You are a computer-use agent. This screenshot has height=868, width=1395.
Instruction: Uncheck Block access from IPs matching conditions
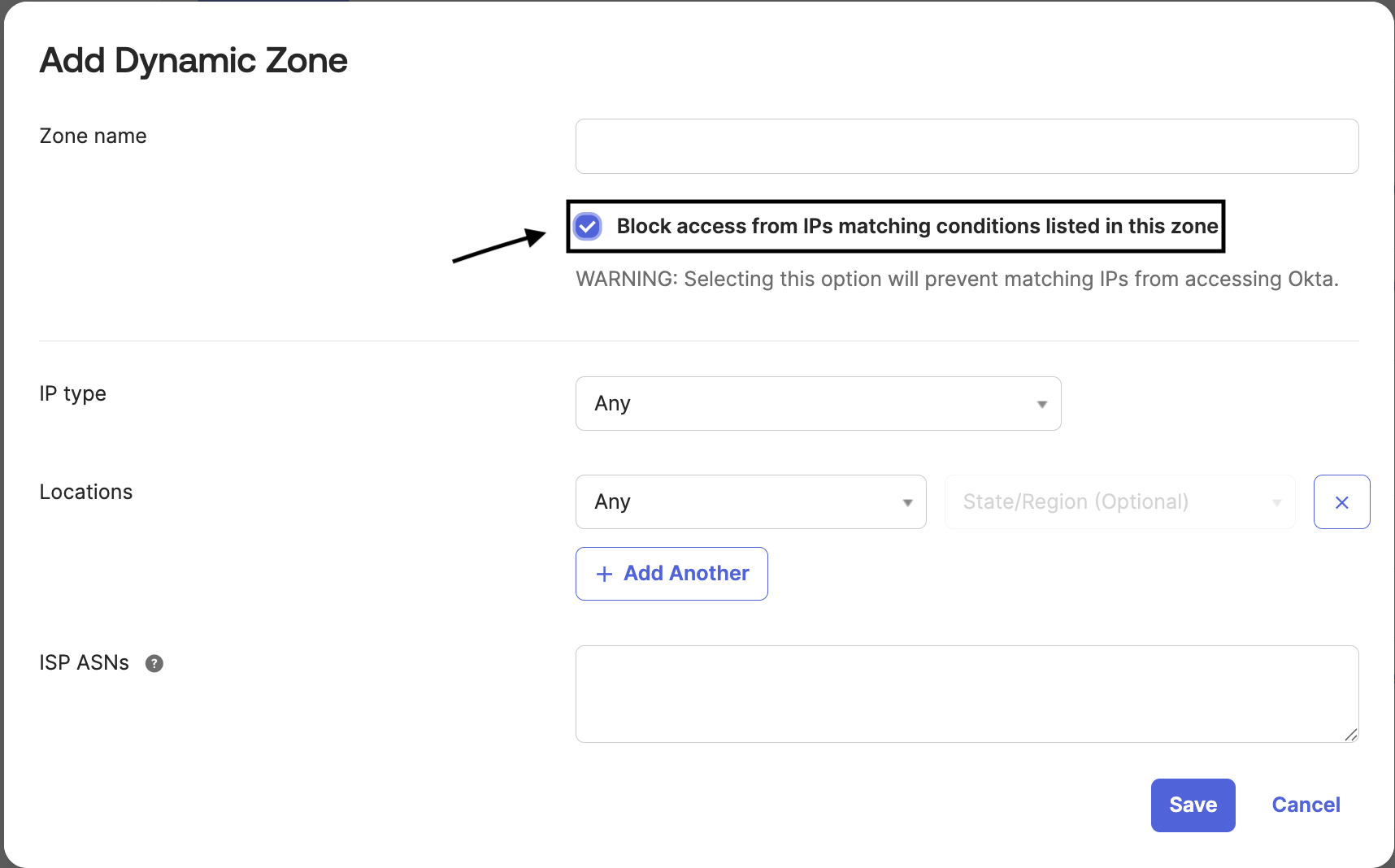pyautogui.click(x=587, y=227)
